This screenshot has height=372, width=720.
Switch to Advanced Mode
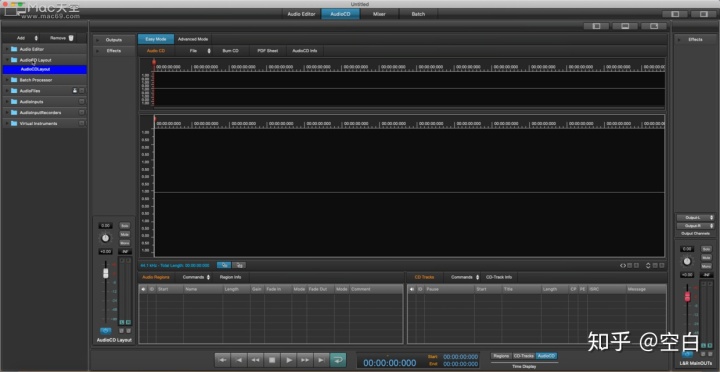coord(193,39)
